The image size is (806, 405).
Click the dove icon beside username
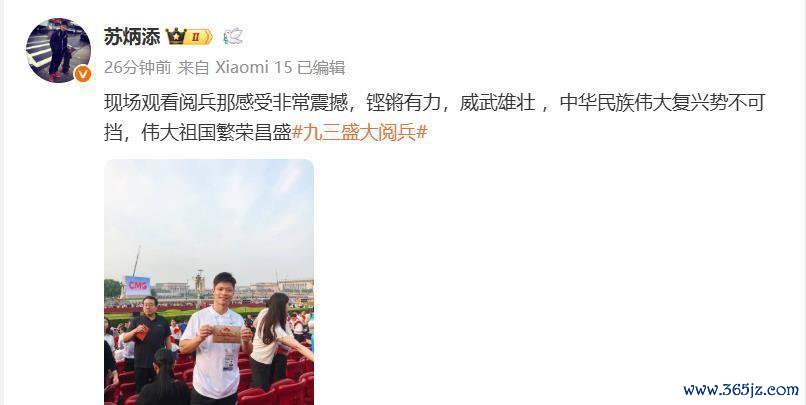(x=233, y=36)
